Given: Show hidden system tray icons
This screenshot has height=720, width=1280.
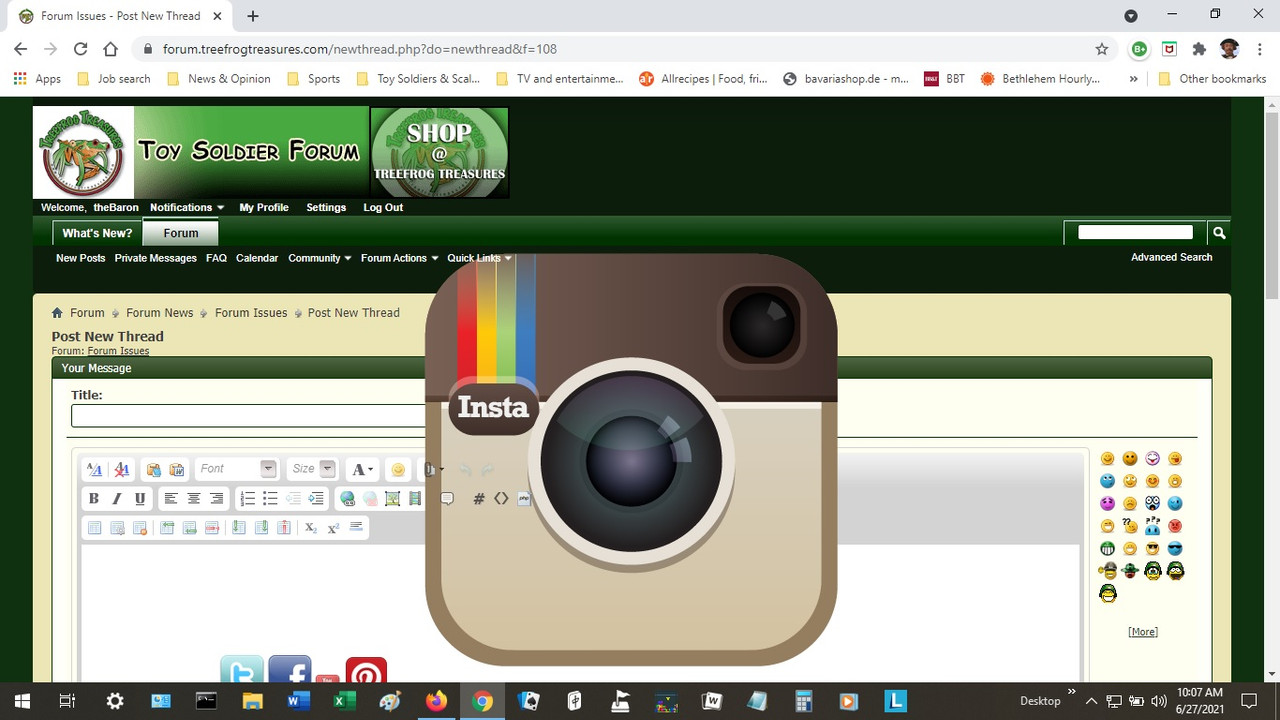Looking at the screenshot, I should 1091,701.
